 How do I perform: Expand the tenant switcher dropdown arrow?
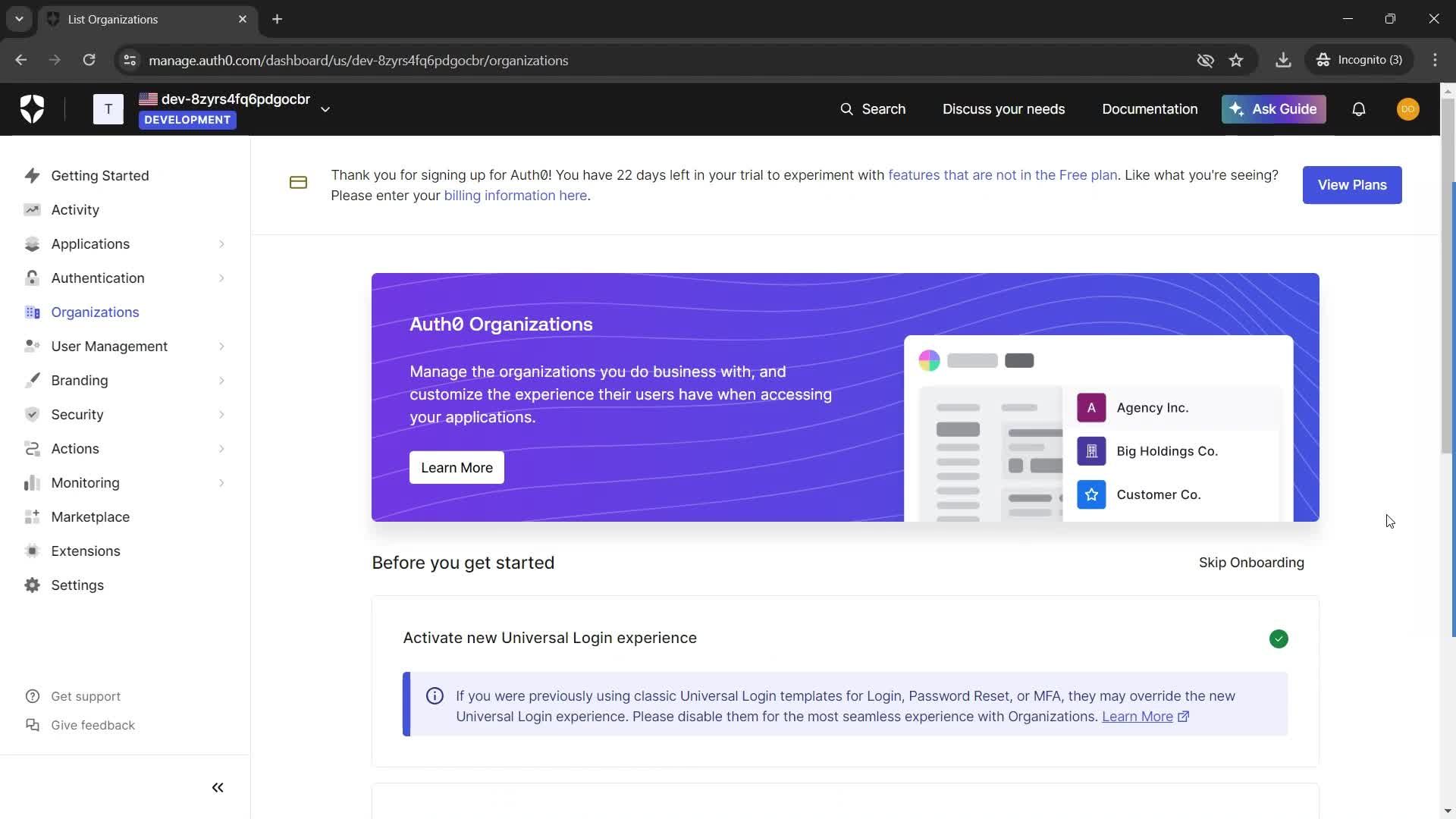tap(325, 109)
